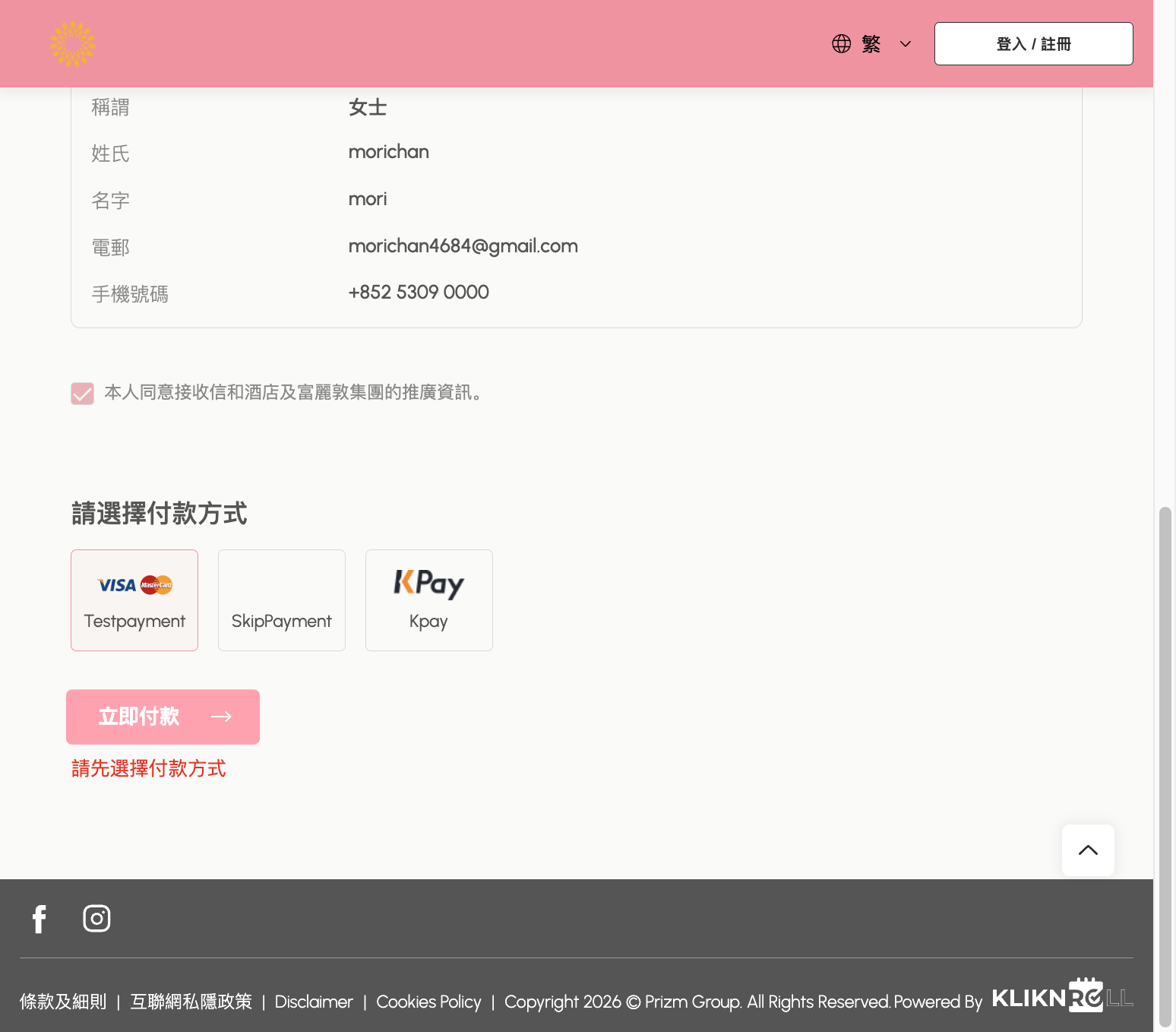Click the 電郵 label
1176x1032 pixels.
point(110,248)
